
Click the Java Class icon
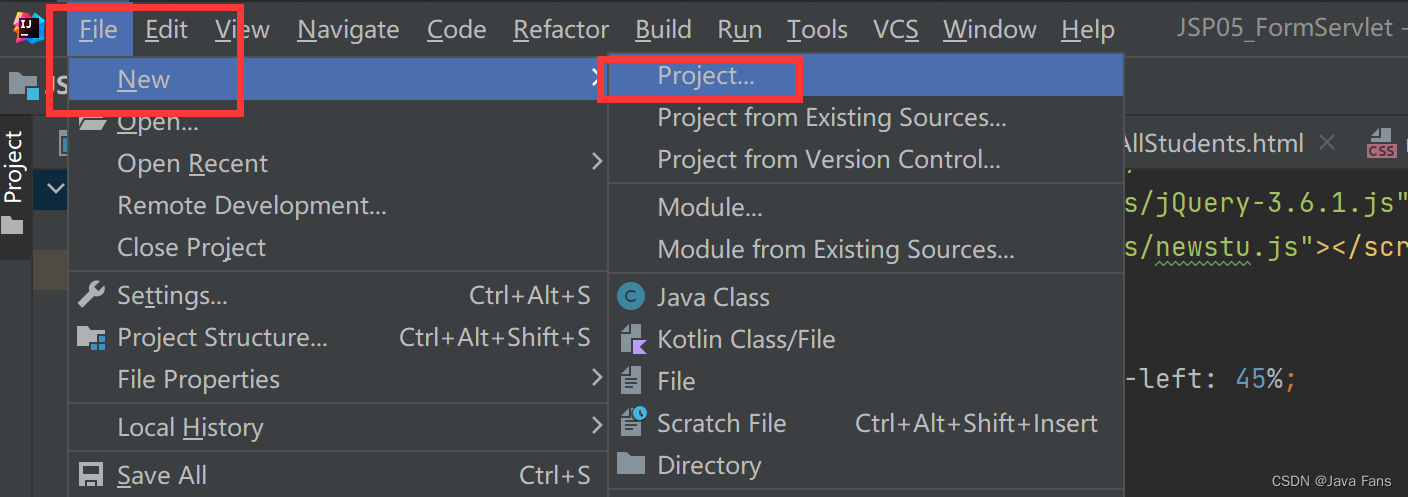coord(631,297)
